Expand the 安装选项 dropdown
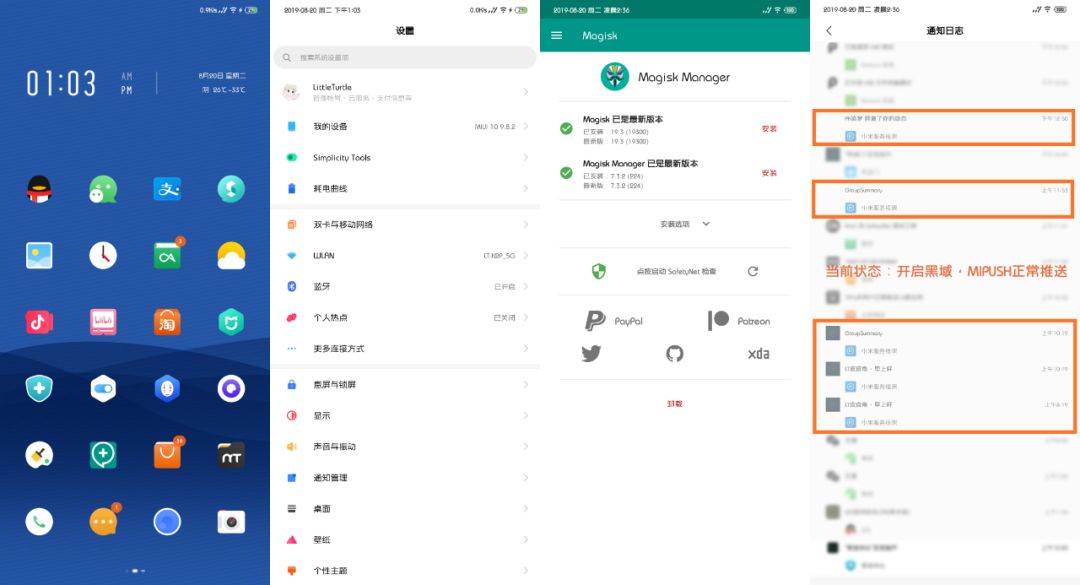Image resolution: width=1080 pixels, height=585 pixels. (x=685, y=224)
